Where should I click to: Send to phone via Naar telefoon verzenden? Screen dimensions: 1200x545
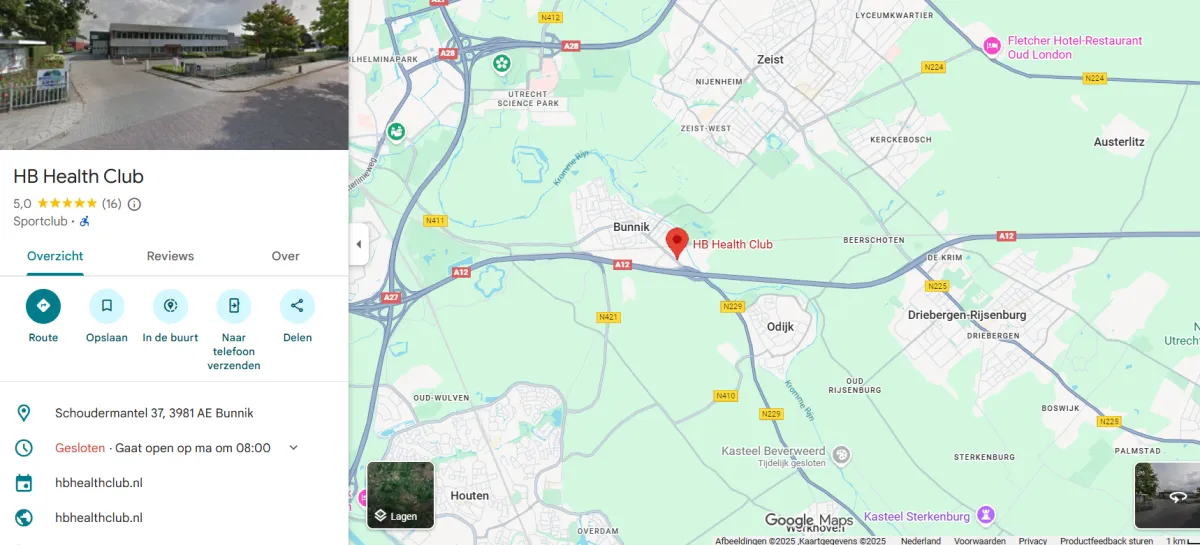coord(234,306)
